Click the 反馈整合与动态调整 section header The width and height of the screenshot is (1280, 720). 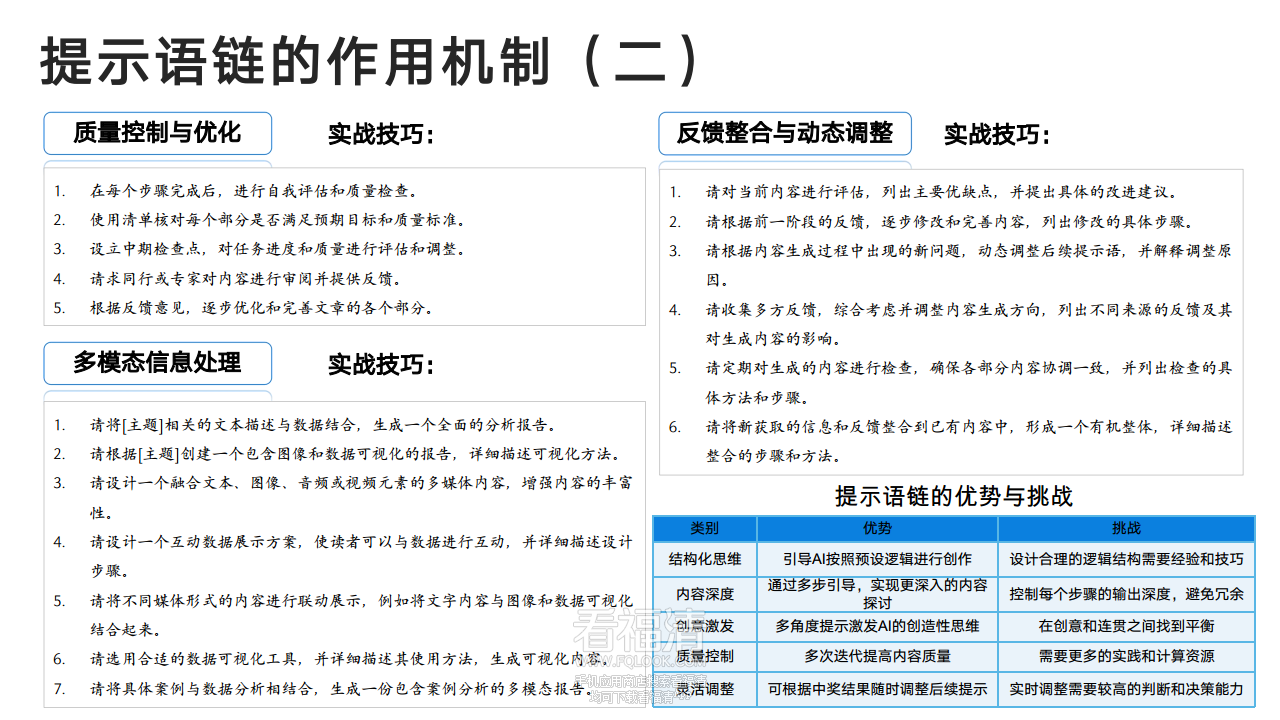click(784, 133)
